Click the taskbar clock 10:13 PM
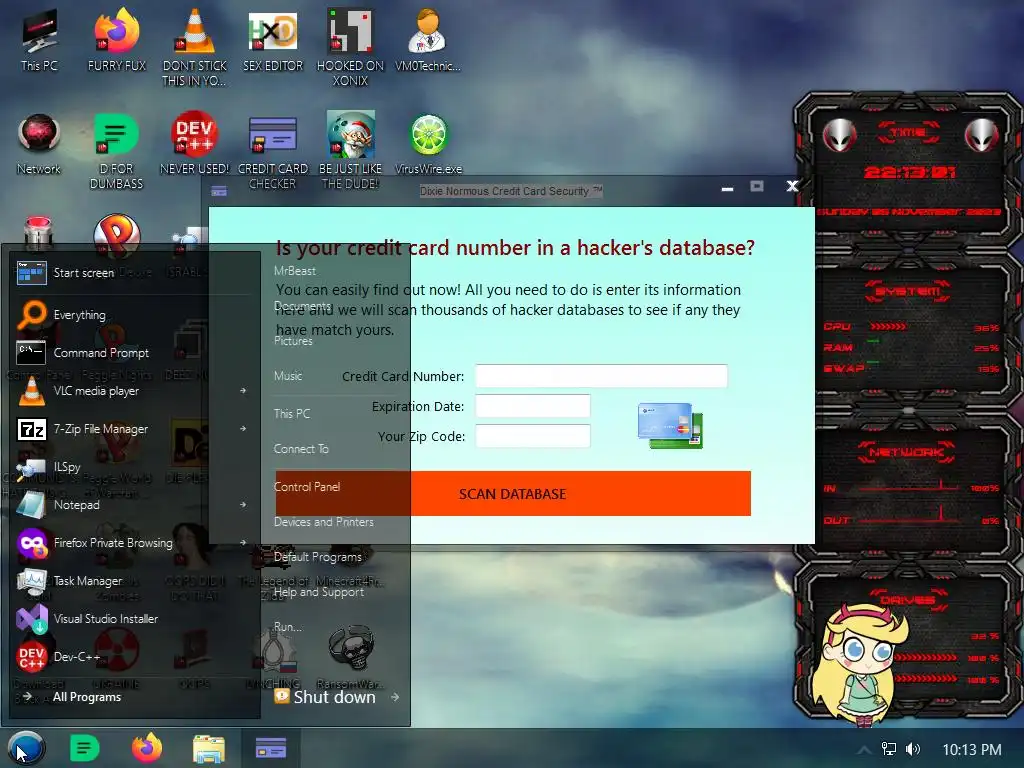The height and width of the screenshot is (768, 1024). coord(972,750)
